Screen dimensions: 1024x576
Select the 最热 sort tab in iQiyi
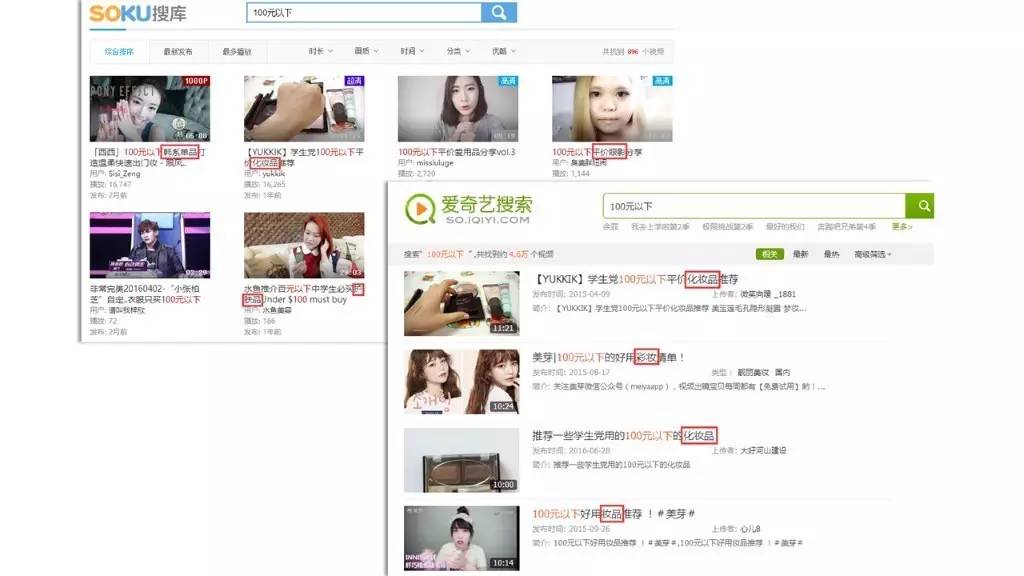(x=831, y=254)
